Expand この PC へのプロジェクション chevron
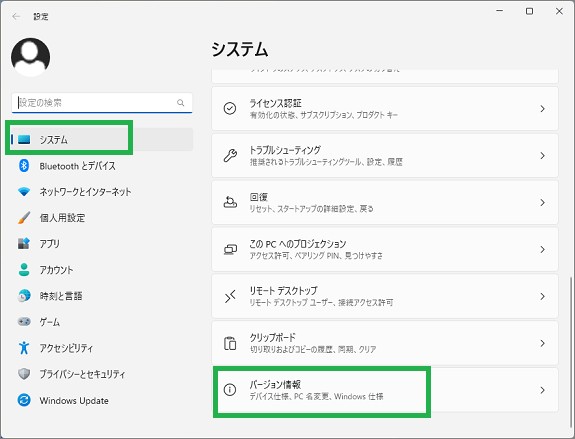 (542, 249)
